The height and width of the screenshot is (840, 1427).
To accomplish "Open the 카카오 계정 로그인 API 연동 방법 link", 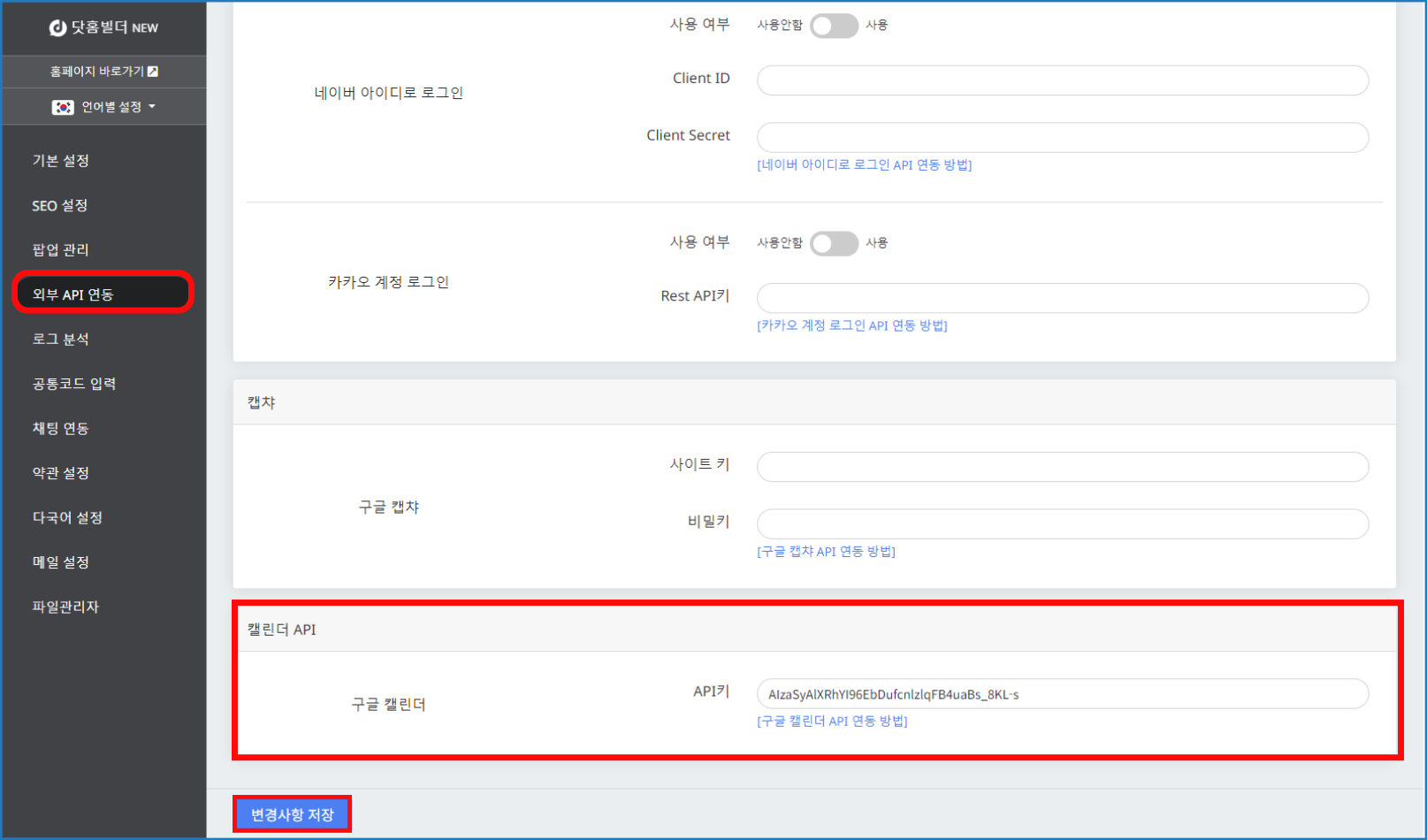I will (x=851, y=326).
